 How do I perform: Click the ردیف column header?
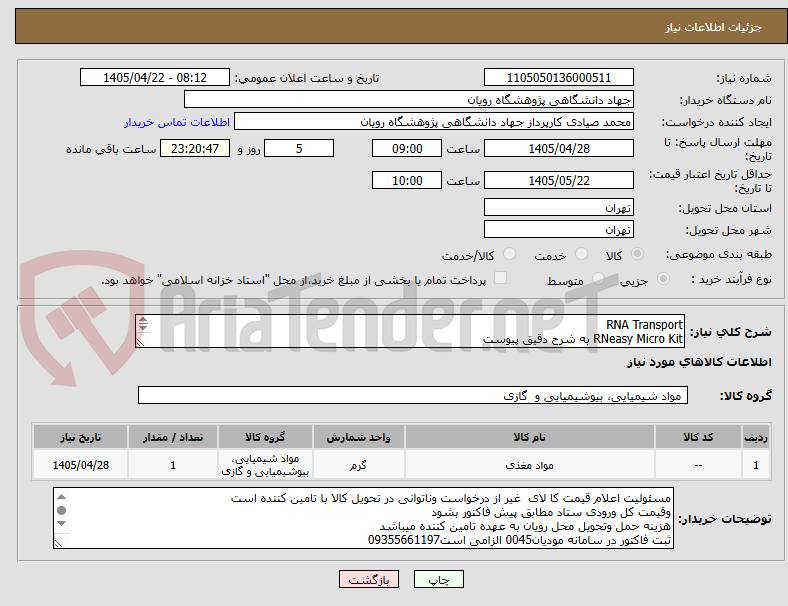[x=755, y=437]
